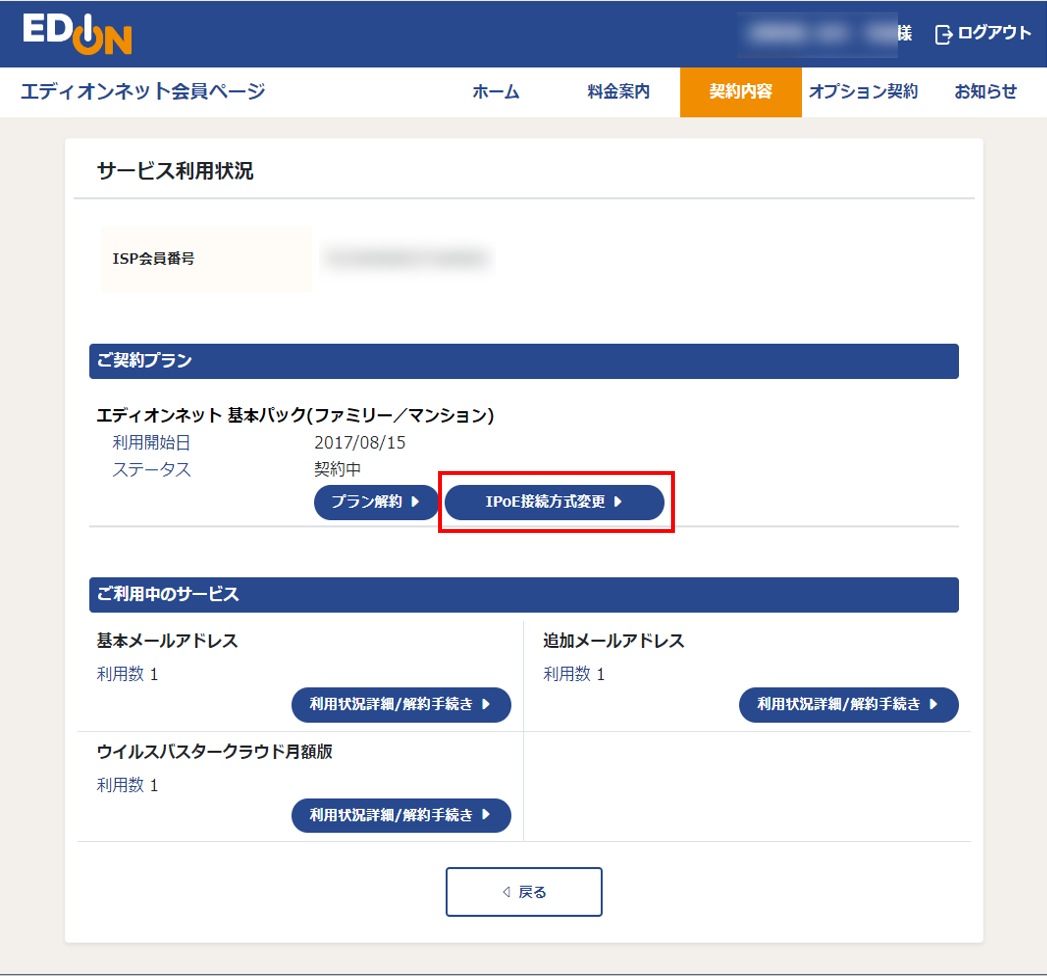Viewport: 1047px width, 976px height.
Task: Click the エディオンネット会員ページ site title
Action: pyautogui.click(x=143, y=92)
